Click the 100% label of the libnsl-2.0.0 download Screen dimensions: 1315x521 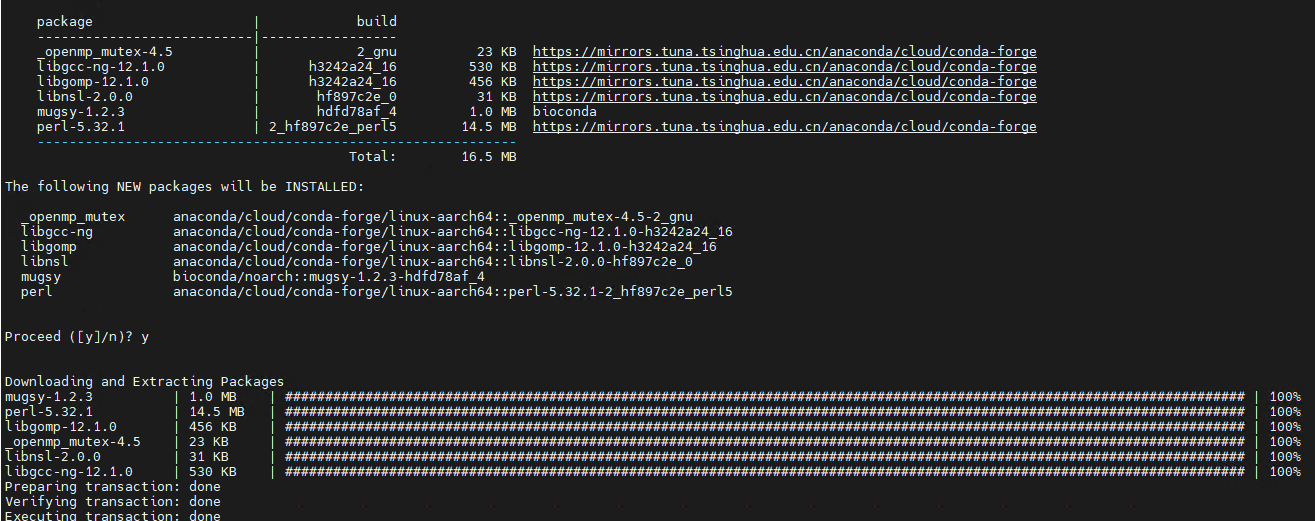click(1285, 456)
